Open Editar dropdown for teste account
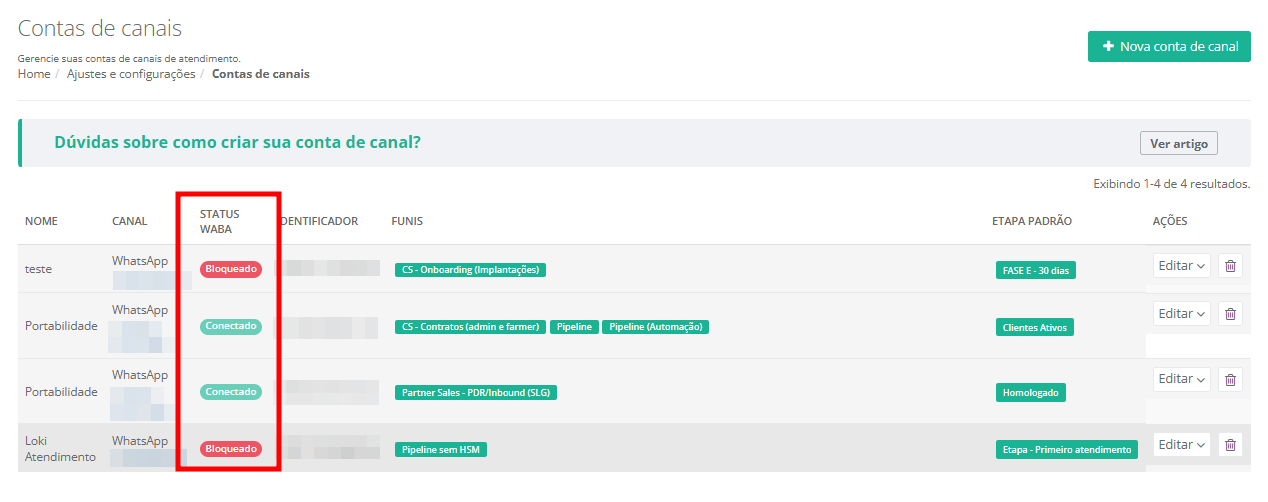This screenshot has height=502, width=1268. point(1181,266)
